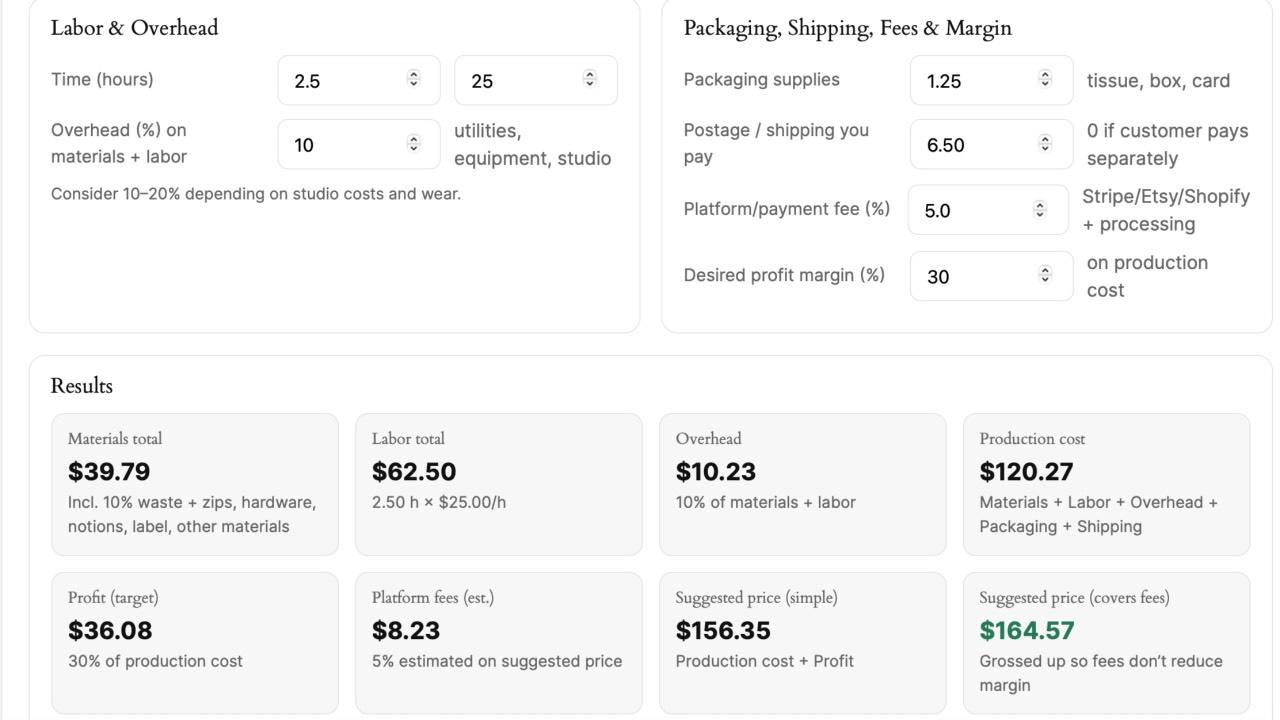Select the Materials total result card
This screenshot has width=1280, height=720.
(x=194, y=484)
